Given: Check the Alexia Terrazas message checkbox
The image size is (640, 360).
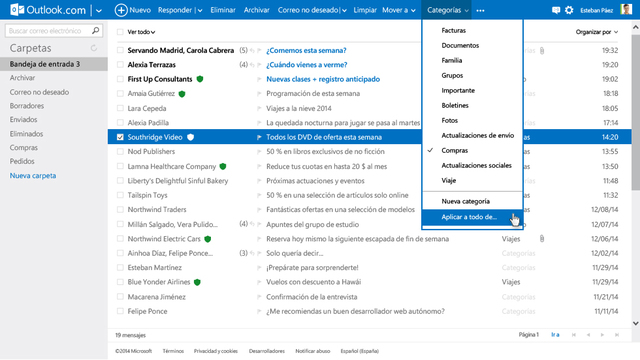Looking at the screenshot, I should coord(120,64).
